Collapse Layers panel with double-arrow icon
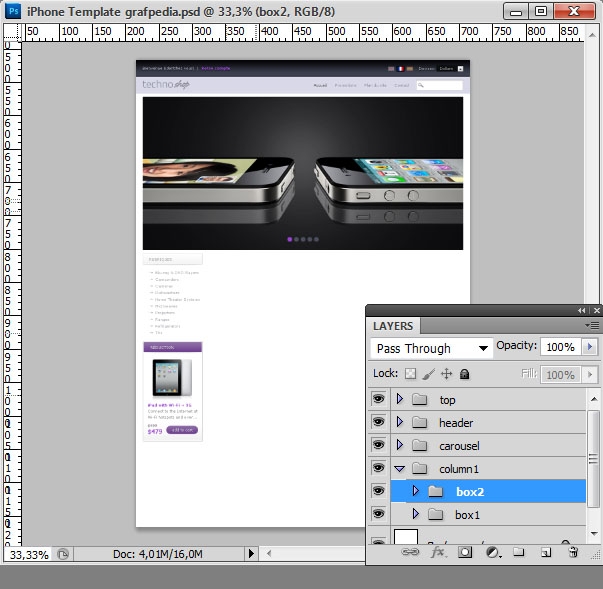 [582, 310]
